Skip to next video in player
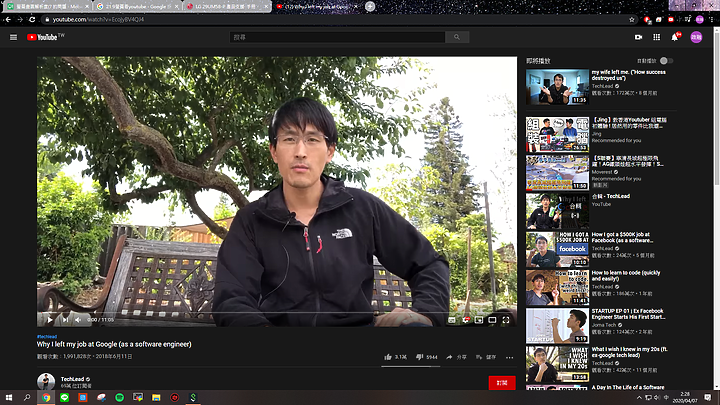This screenshot has height=405, width=720. [x=65, y=320]
